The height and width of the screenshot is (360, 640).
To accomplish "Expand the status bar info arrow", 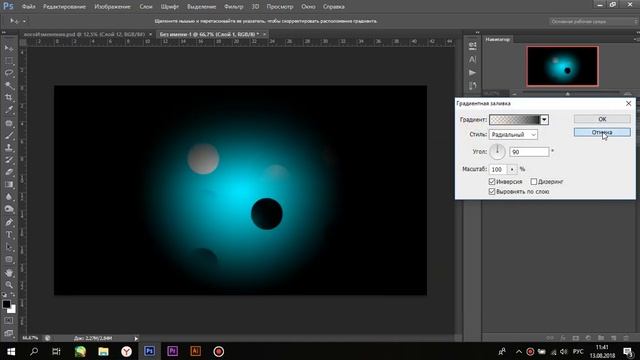I will click(x=136, y=338).
